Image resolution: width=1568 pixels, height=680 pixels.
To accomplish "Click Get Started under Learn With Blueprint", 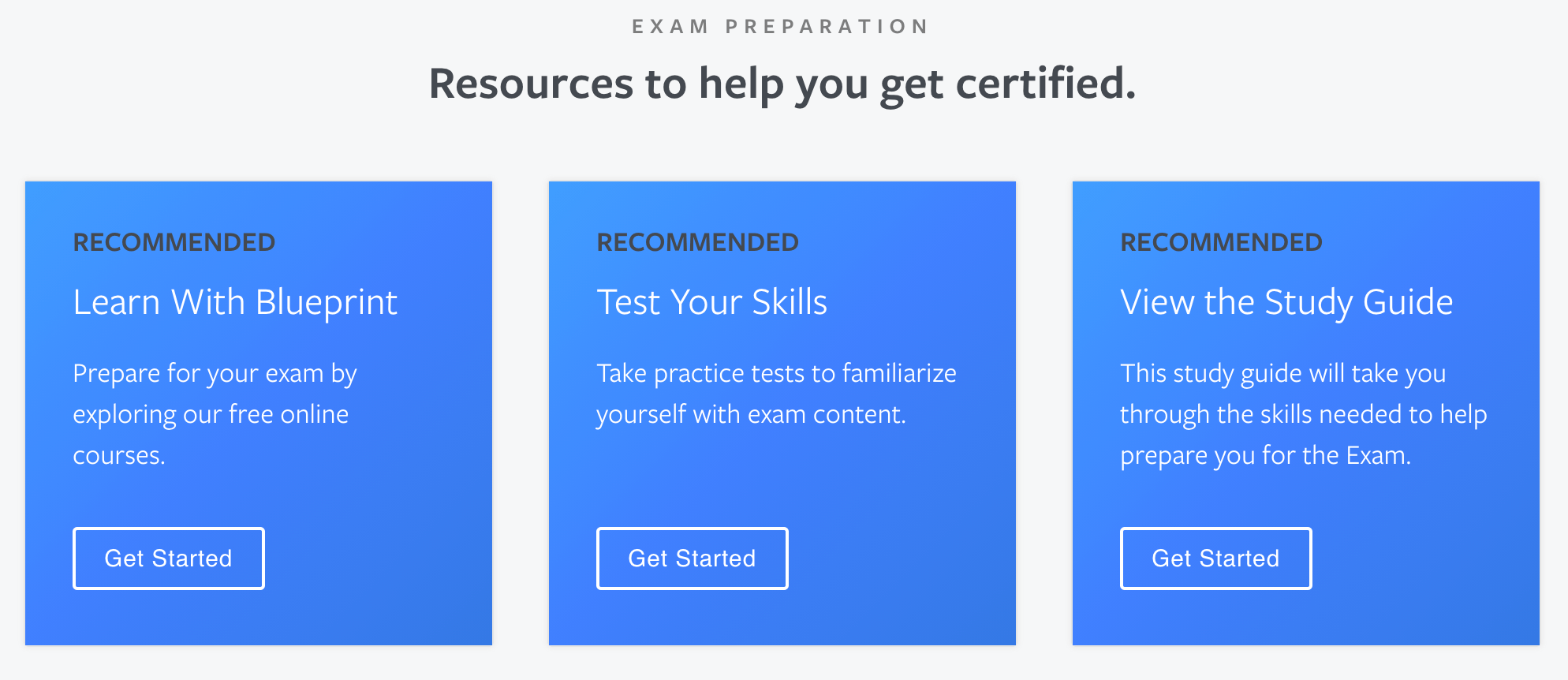I will click(168, 559).
